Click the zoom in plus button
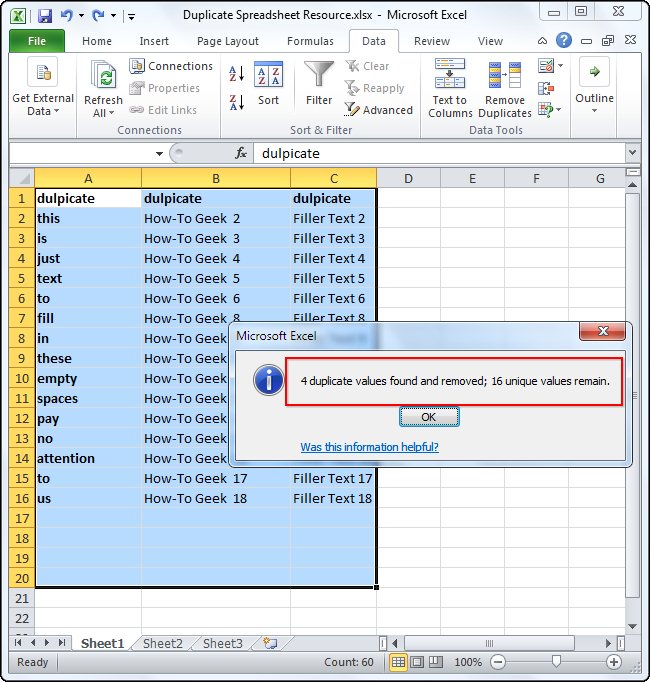Viewport: 650px width, 682px height. click(x=614, y=662)
